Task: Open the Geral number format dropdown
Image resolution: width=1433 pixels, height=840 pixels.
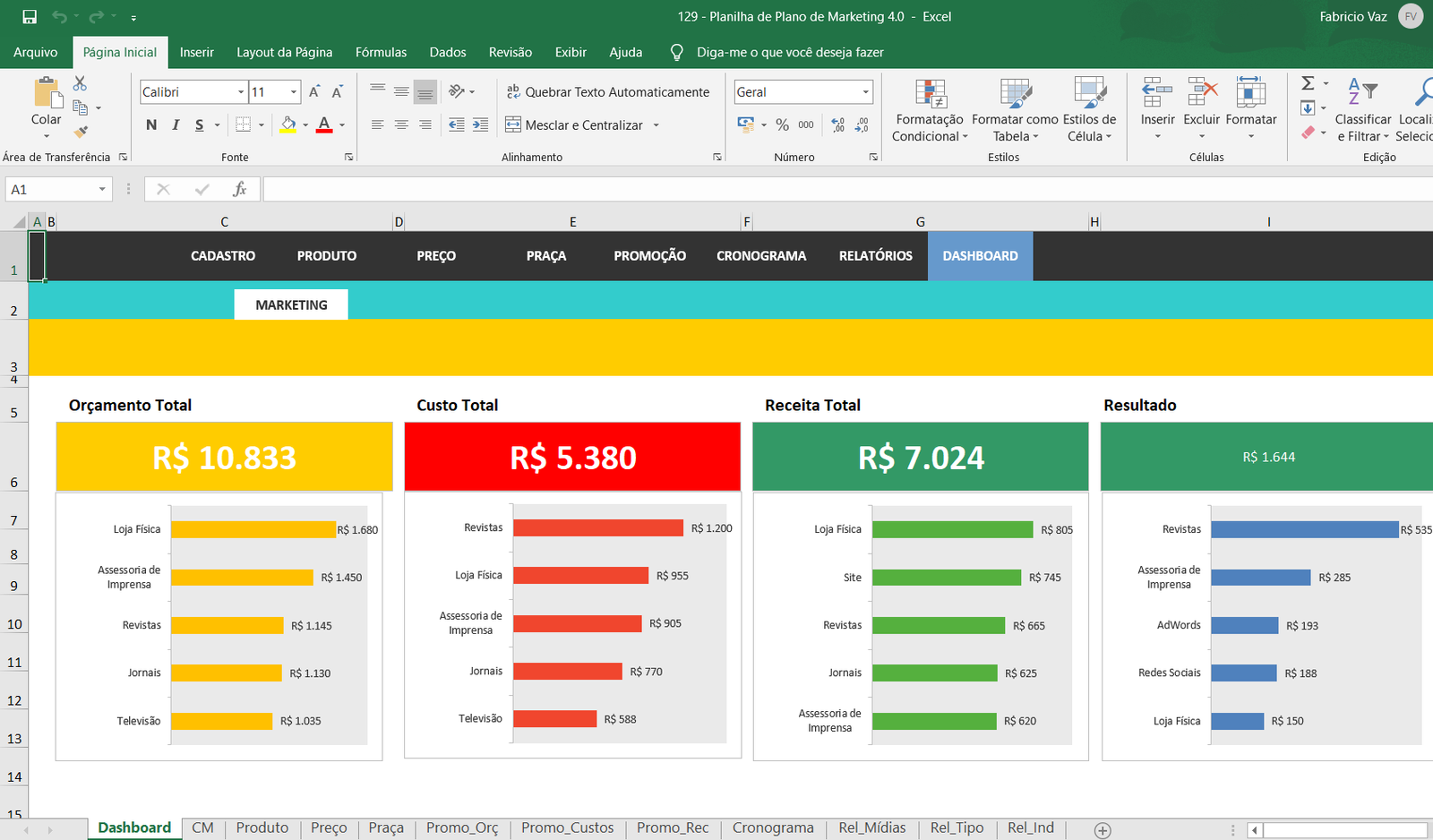Action: 865,92
